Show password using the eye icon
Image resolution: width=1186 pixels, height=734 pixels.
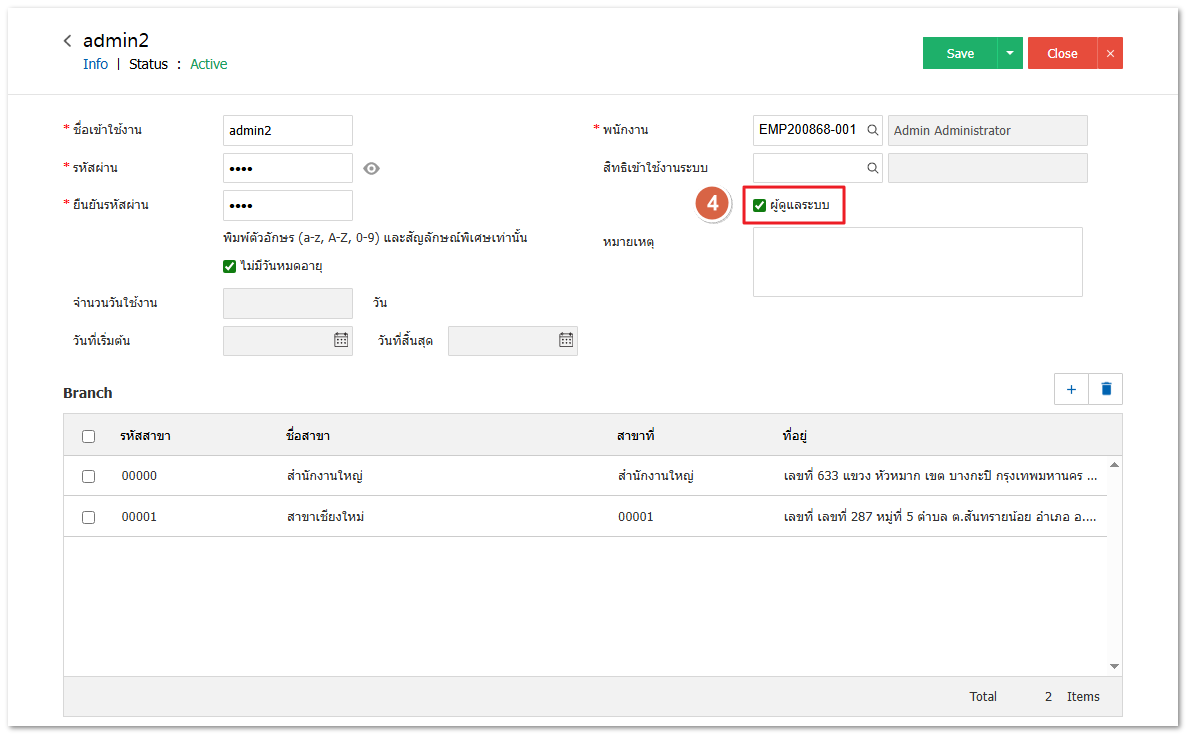pos(371,168)
